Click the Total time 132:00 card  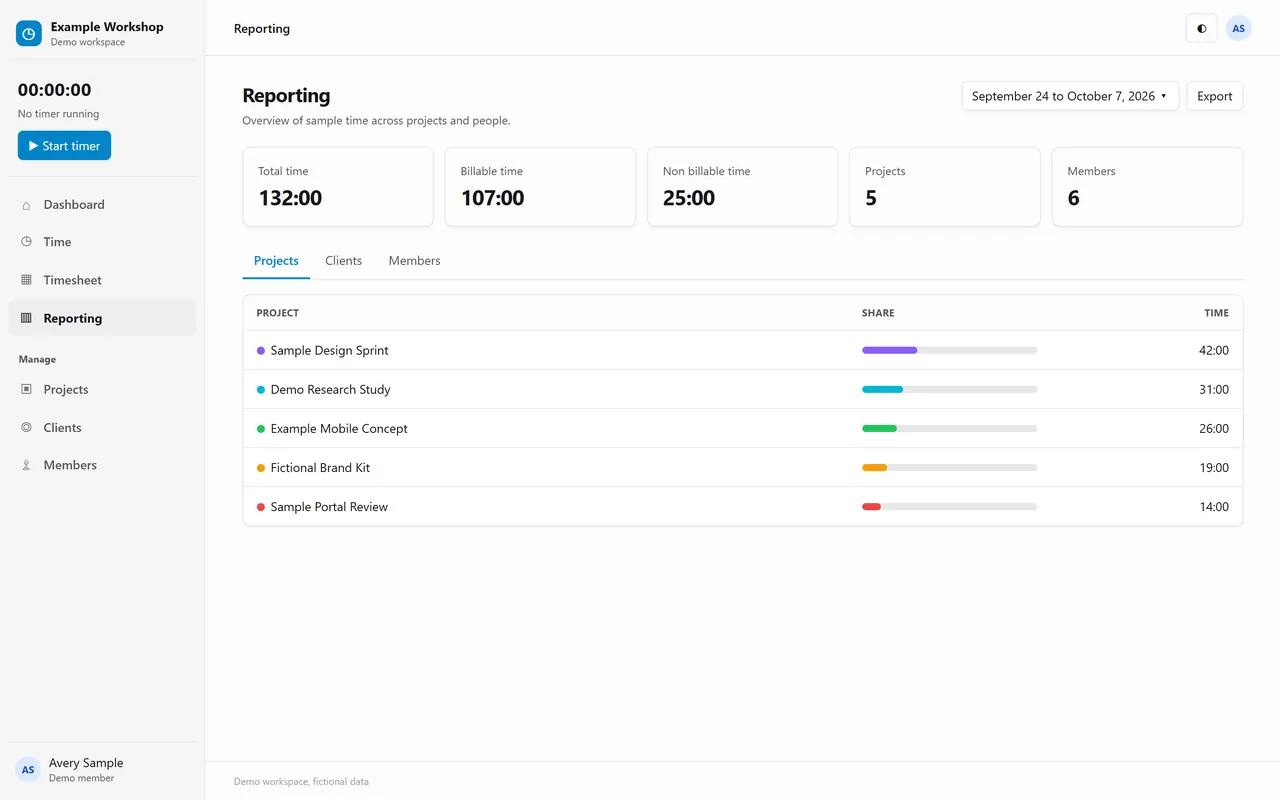(x=338, y=187)
